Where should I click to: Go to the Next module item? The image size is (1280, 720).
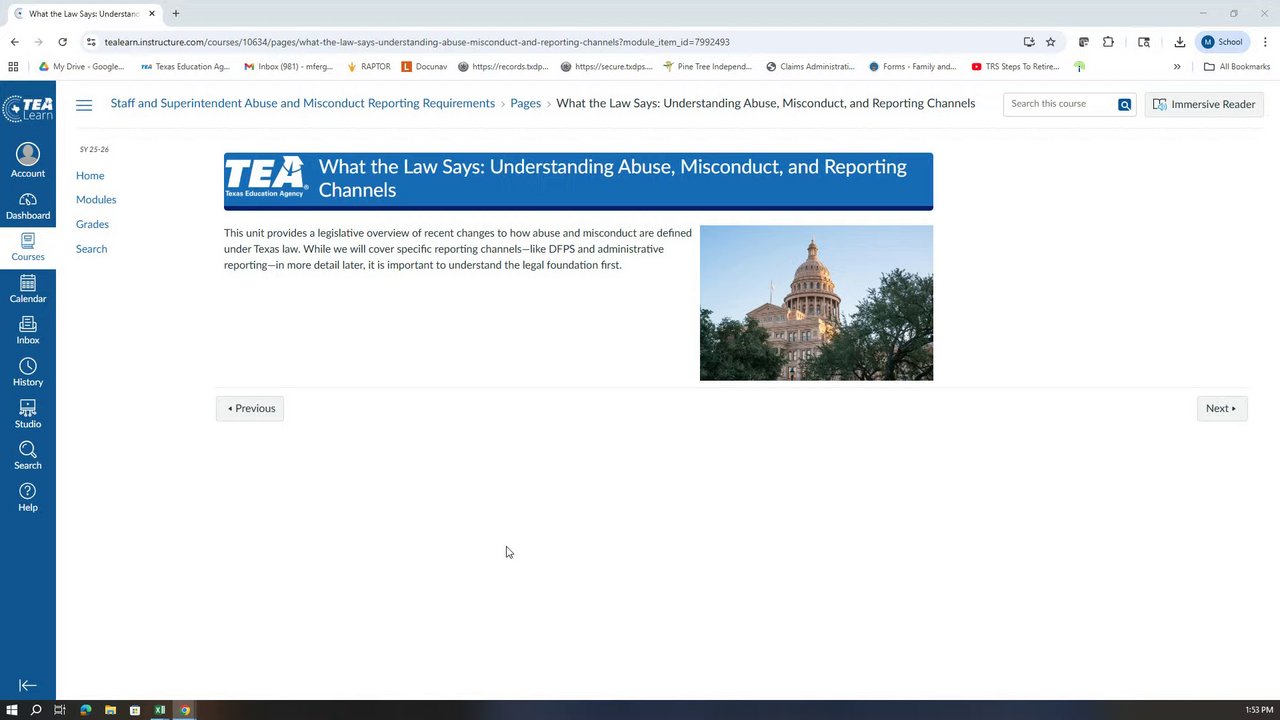[1222, 408]
